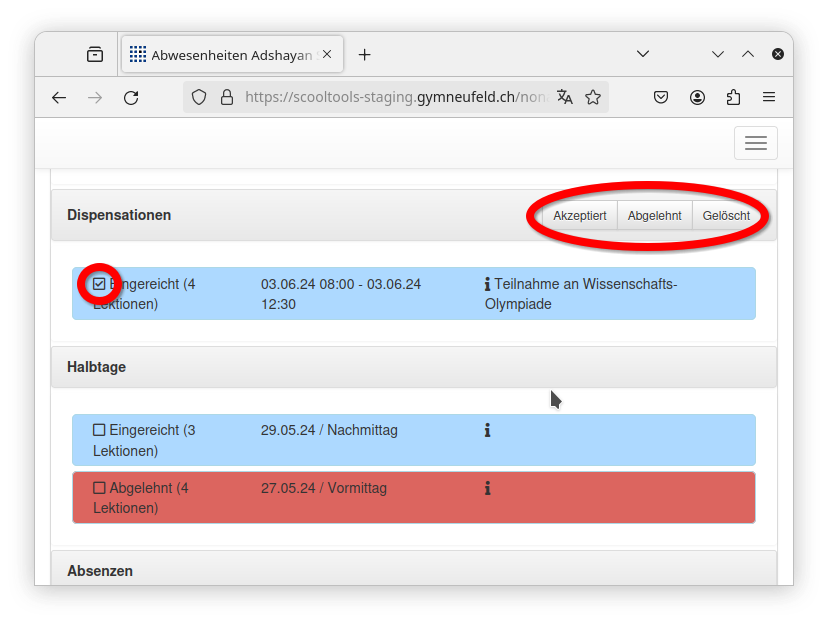The image size is (828, 623).
Task: Bookmark the page with the star icon
Action: [x=593, y=97]
